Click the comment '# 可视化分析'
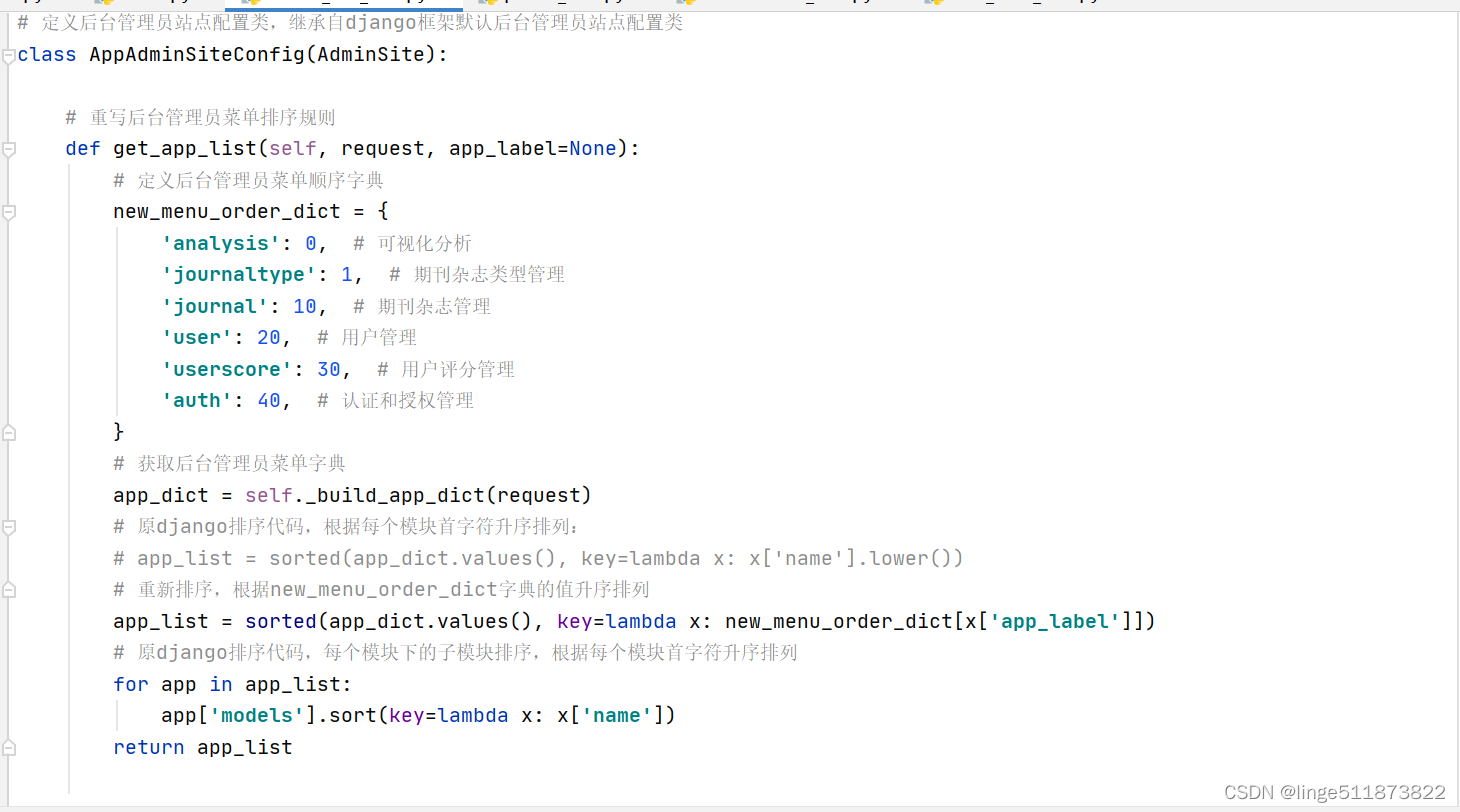 point(412,243)
